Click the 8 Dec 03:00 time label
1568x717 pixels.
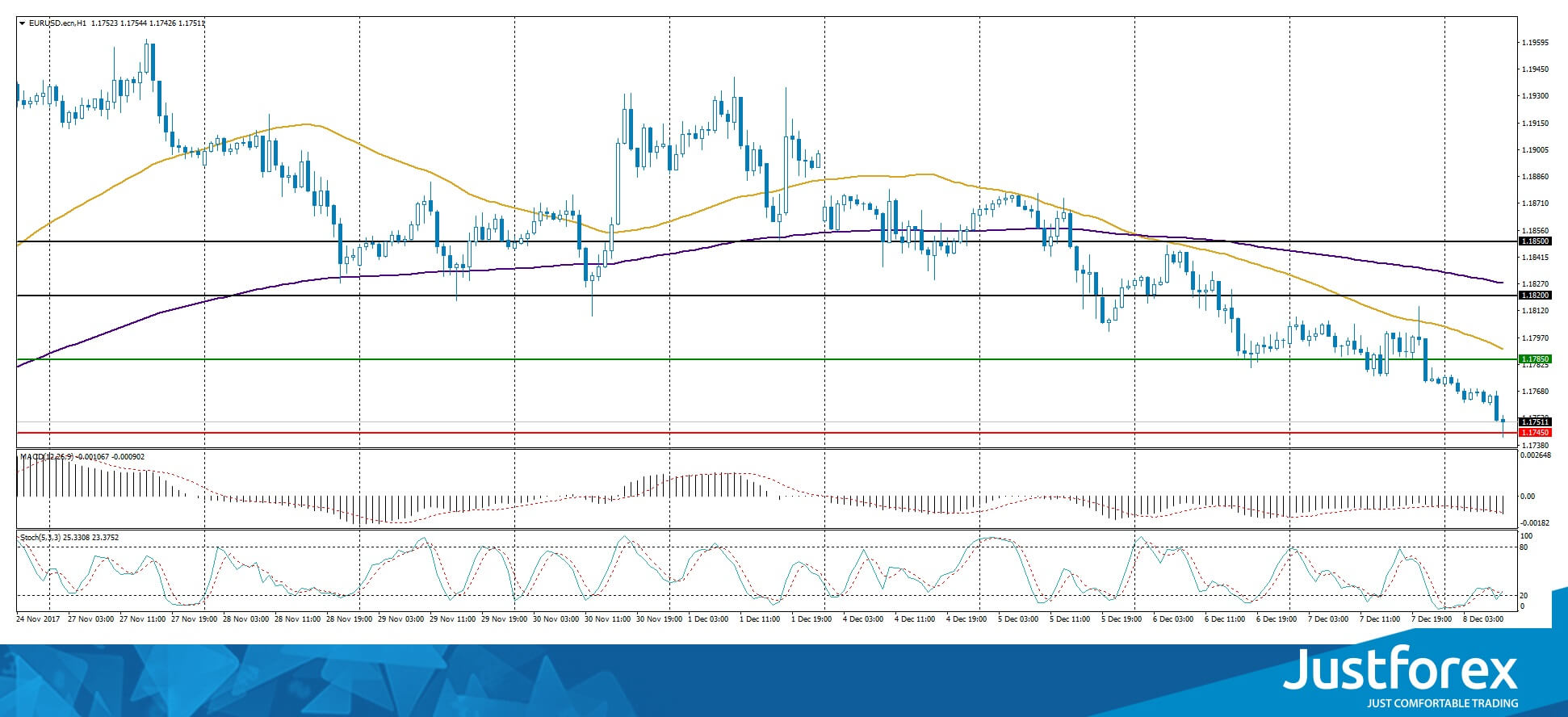coord(1483,619)
